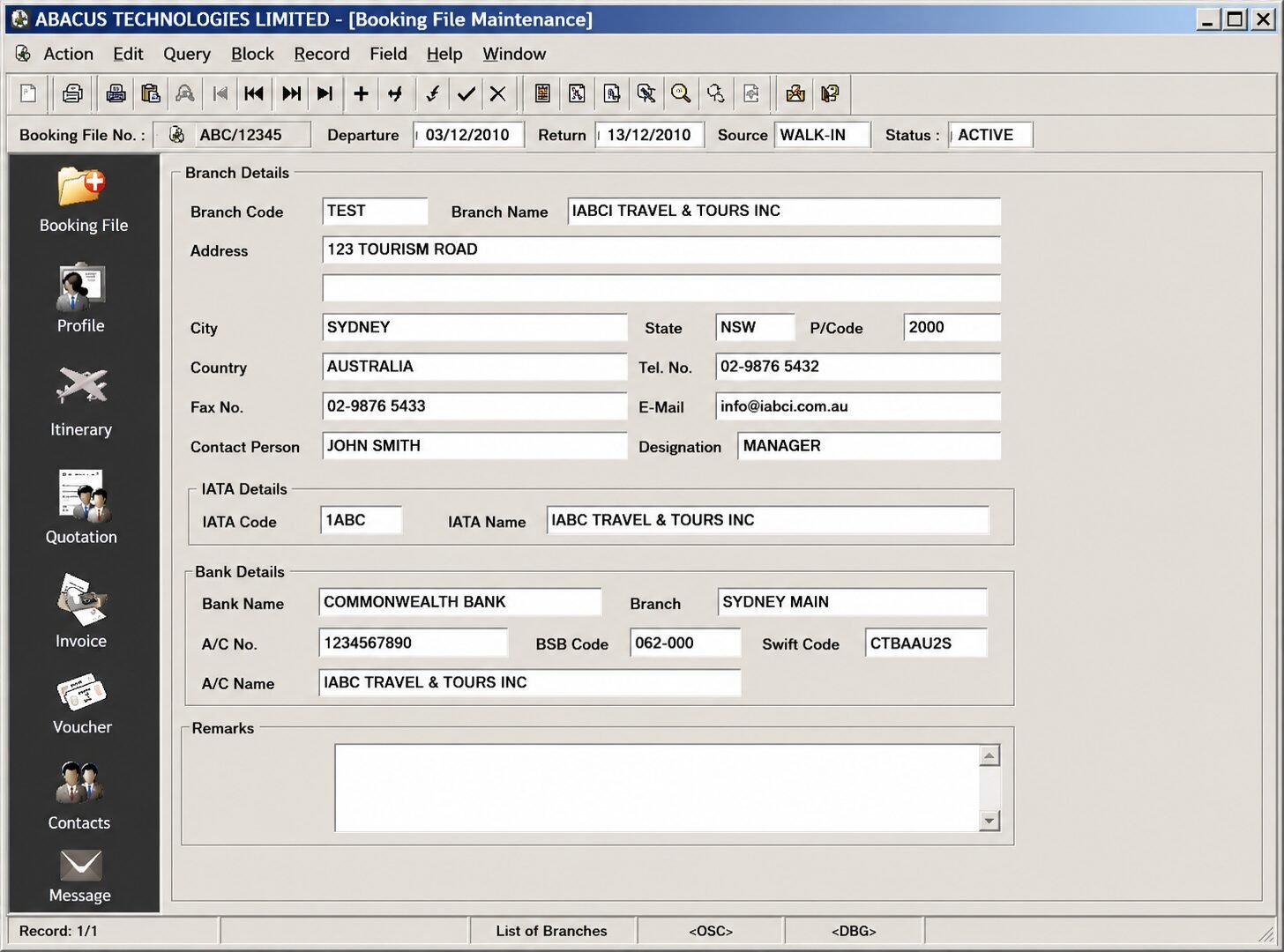This screenshot has height=952, width=1284.
Task: Click the mail envelope toolbar icon
Action: [x=795, y=93]
